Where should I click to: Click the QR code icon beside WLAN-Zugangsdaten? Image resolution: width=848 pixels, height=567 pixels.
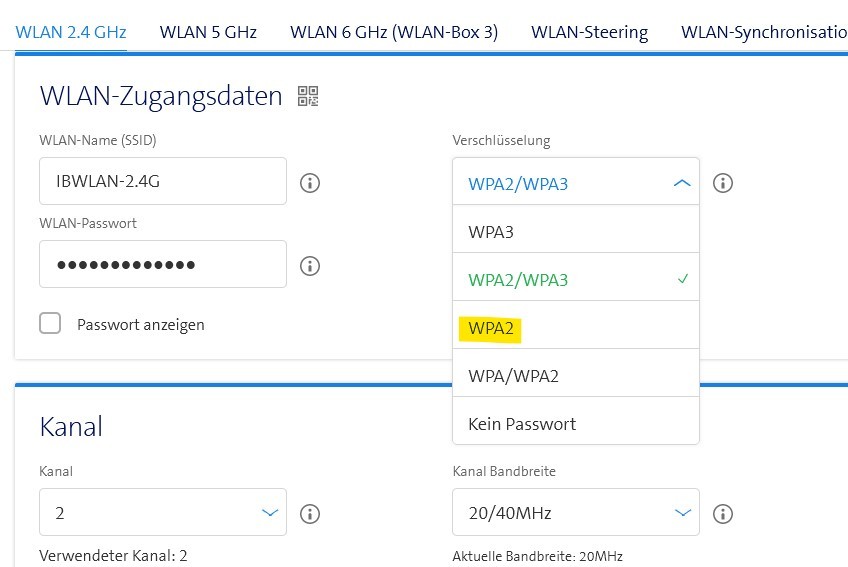tap(308, 96)
